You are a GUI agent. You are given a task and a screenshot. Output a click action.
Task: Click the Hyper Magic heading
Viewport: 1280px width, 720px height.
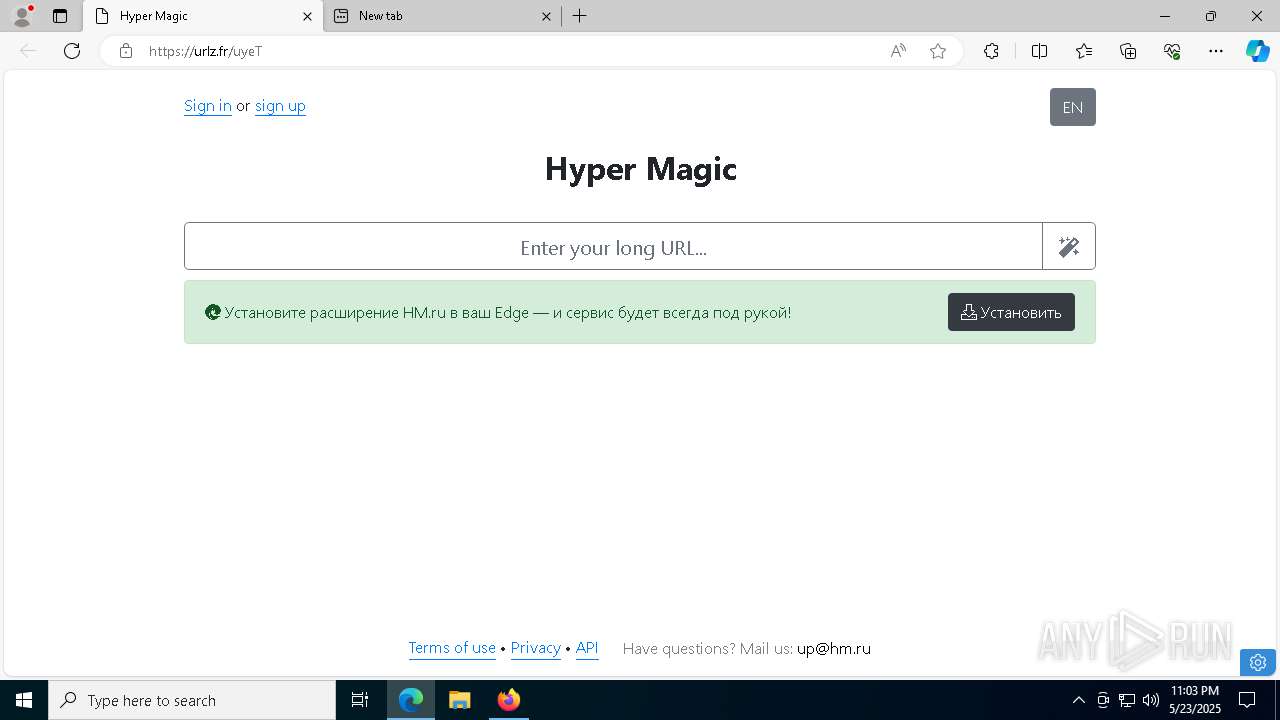point(641,169)
